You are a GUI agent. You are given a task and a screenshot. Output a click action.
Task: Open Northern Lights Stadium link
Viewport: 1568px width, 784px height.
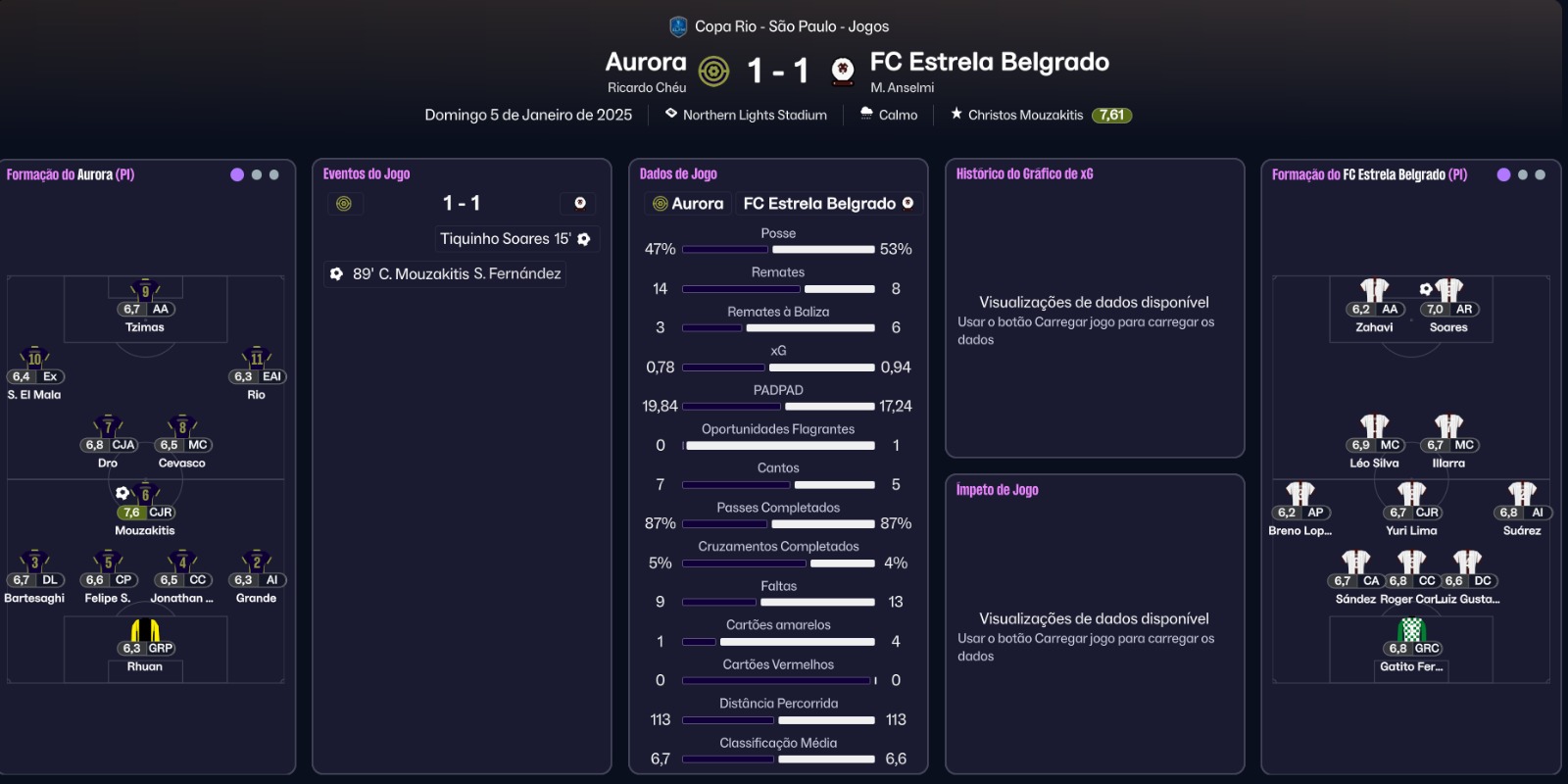(x=755, y=115)
